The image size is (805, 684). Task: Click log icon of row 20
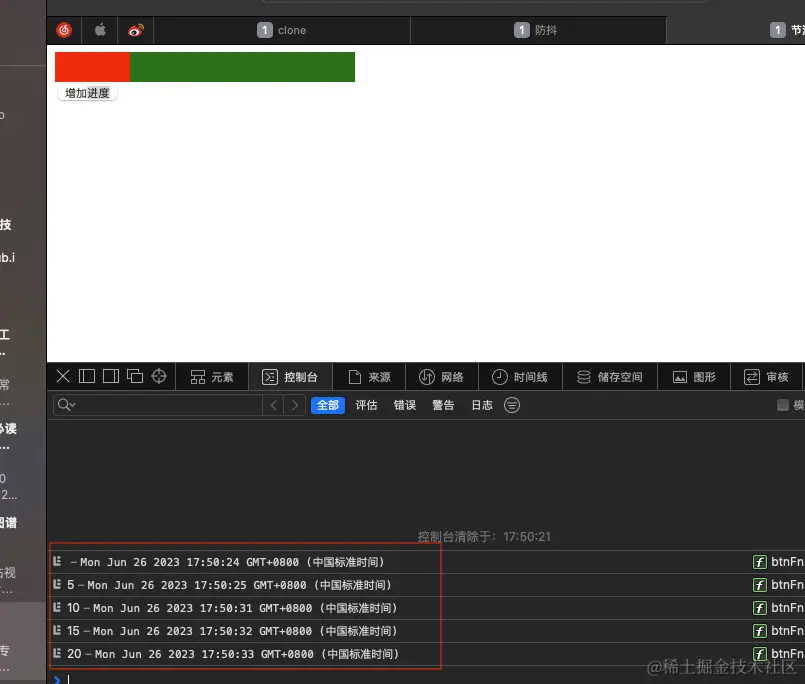point(57,653)
